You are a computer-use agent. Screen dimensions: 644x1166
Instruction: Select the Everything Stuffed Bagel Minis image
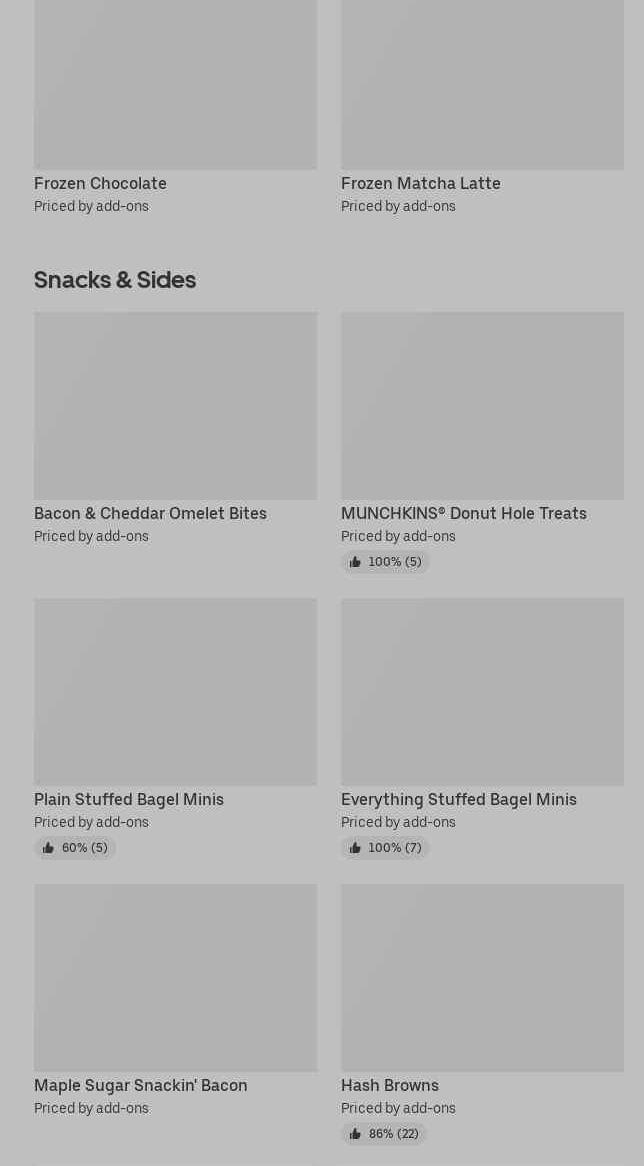click(482, 691)
